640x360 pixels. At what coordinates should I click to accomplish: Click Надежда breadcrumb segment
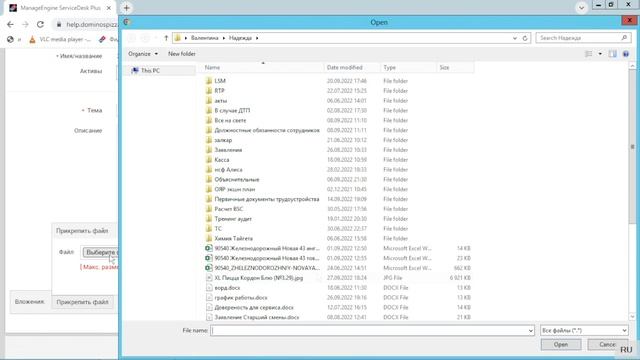(x=240, y=38)
